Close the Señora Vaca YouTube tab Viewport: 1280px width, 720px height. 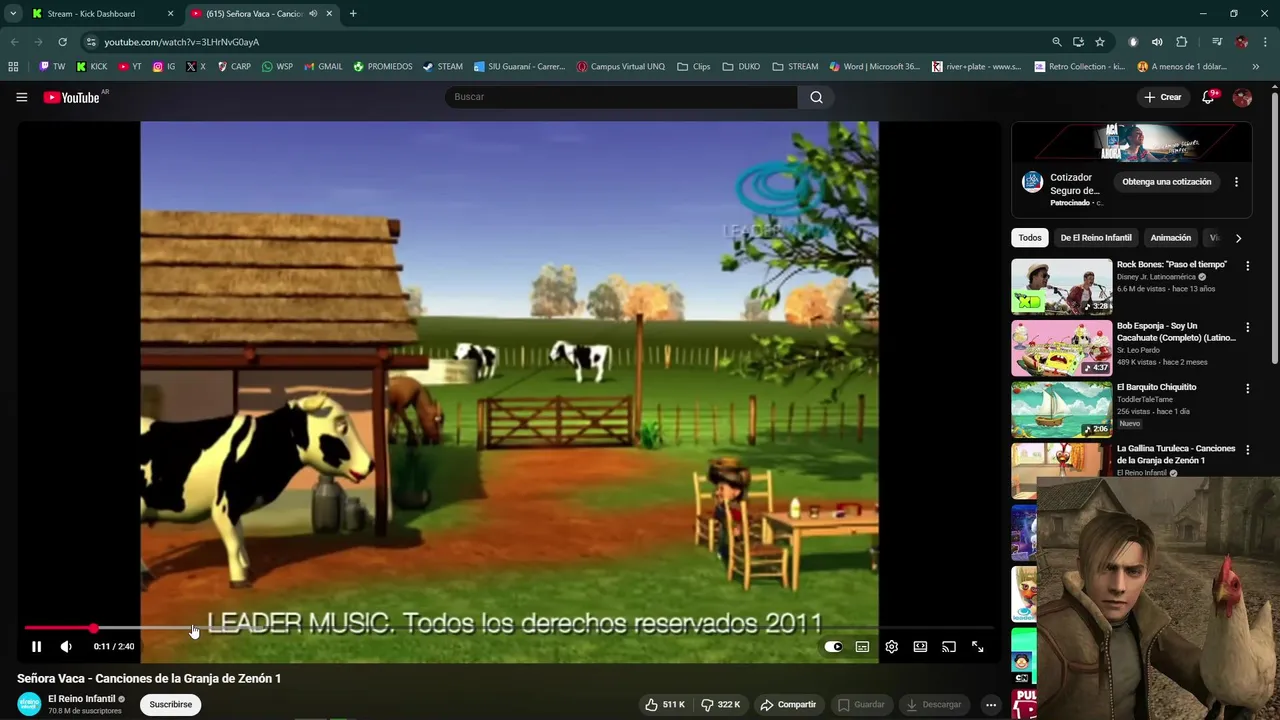point(329,14)
